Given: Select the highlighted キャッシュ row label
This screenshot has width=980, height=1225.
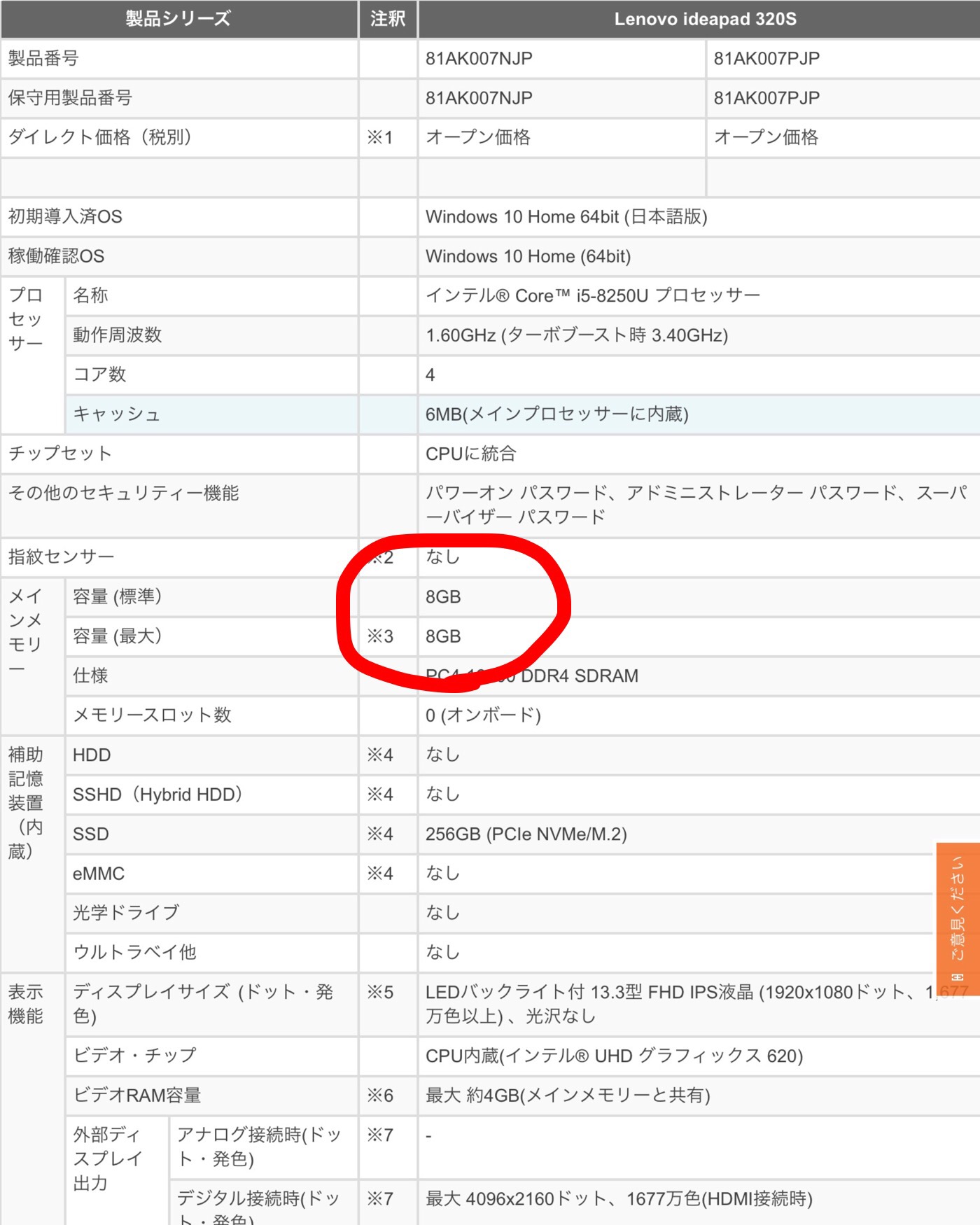Looking at the screenshot, I should (x=116, y=414).
